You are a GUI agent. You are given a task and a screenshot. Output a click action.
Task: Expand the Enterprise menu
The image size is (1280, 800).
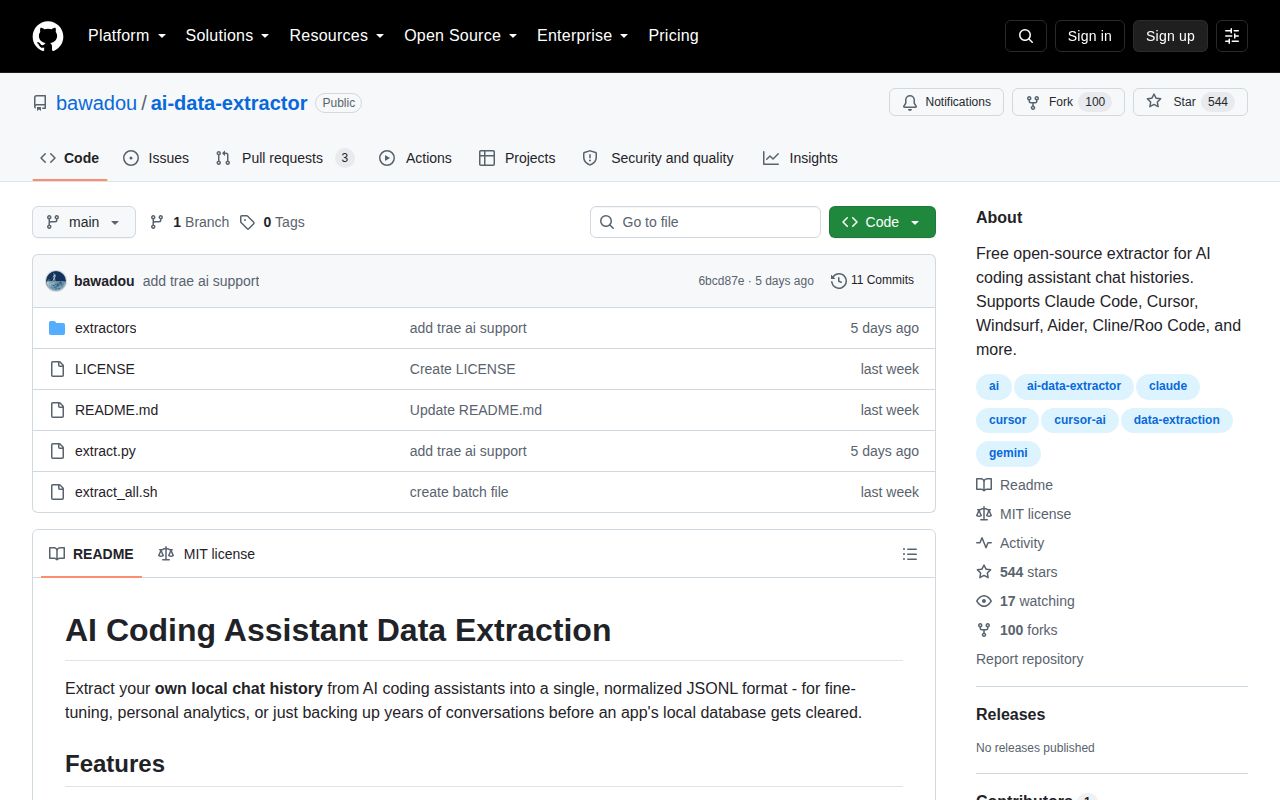(x=582, y=36)
